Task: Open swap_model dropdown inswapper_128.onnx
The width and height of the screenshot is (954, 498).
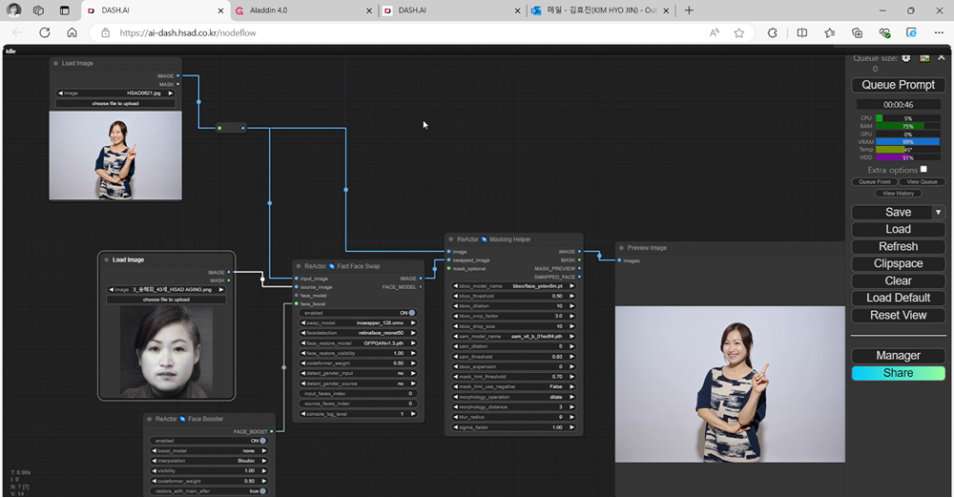Action: pos(357,323)
